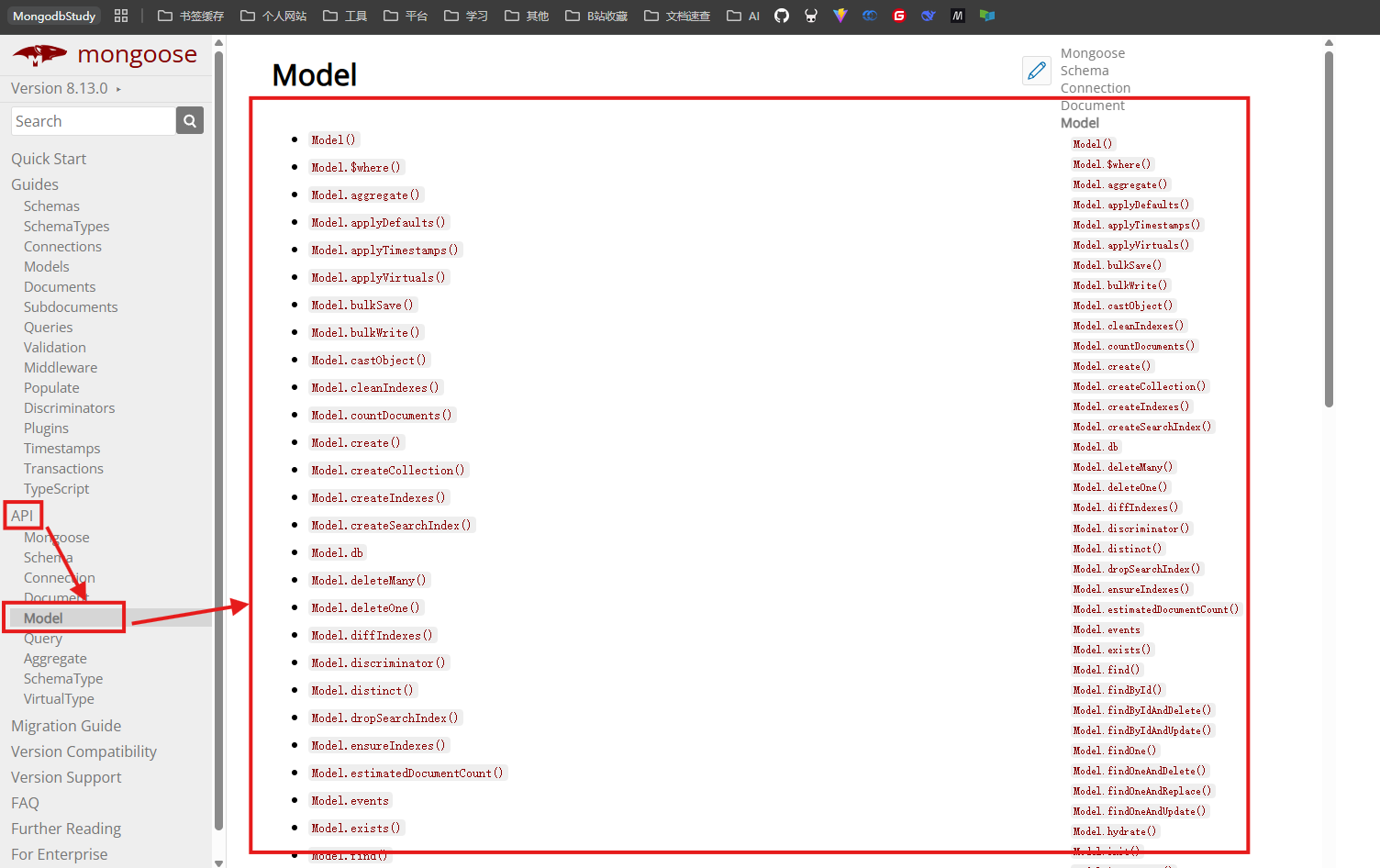Open the 文档速查 bookmark folder
Screen dimensions: 1380x868
(677, 16)
